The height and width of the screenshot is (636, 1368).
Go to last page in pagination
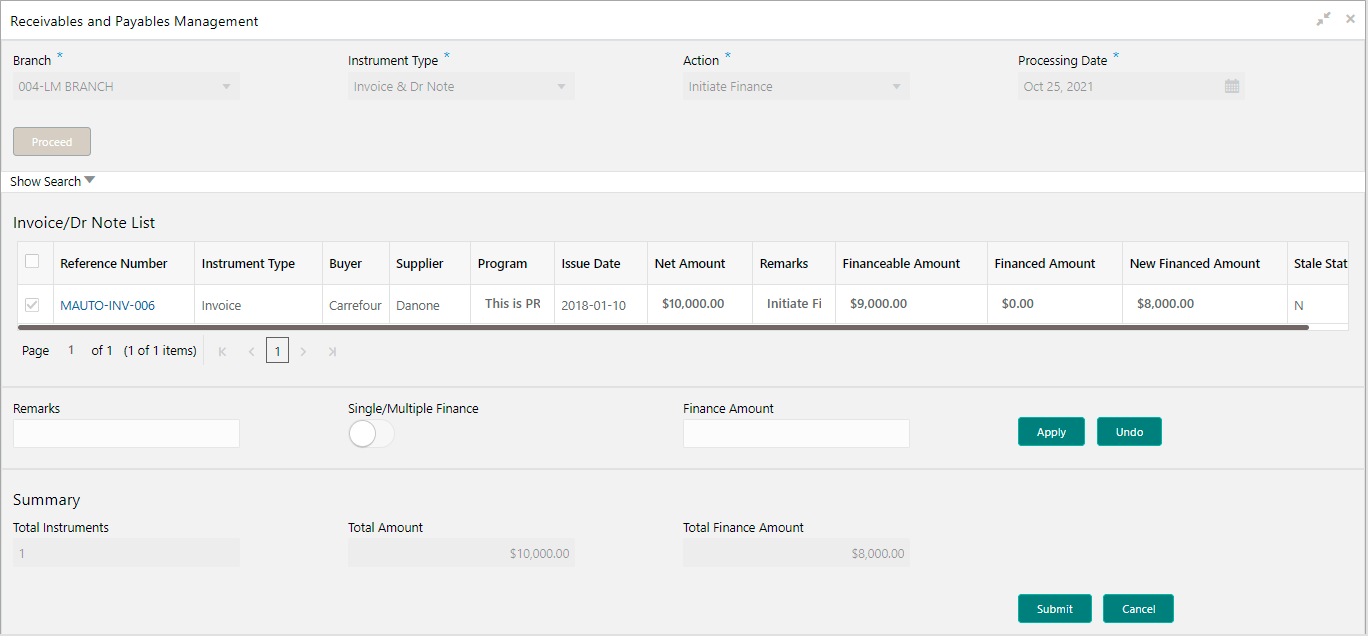(x=332, y=351)
